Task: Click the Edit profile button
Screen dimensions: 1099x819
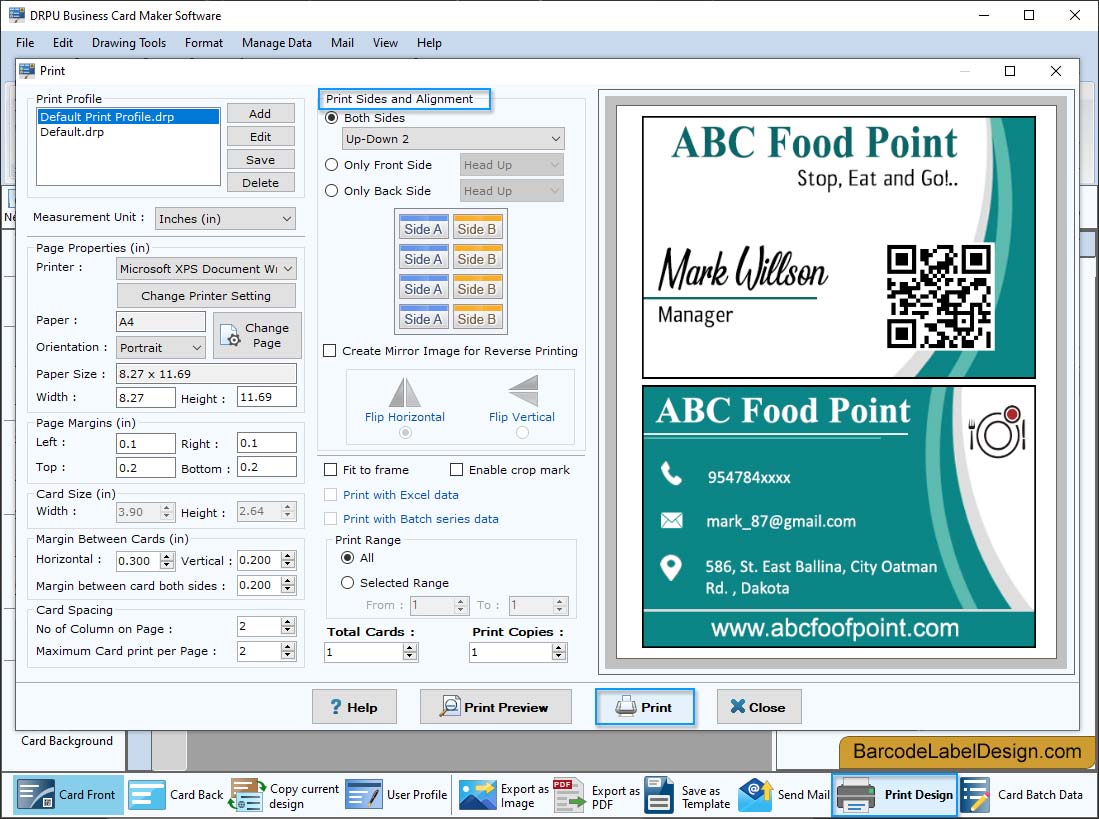Action: [x=260, y=137]
